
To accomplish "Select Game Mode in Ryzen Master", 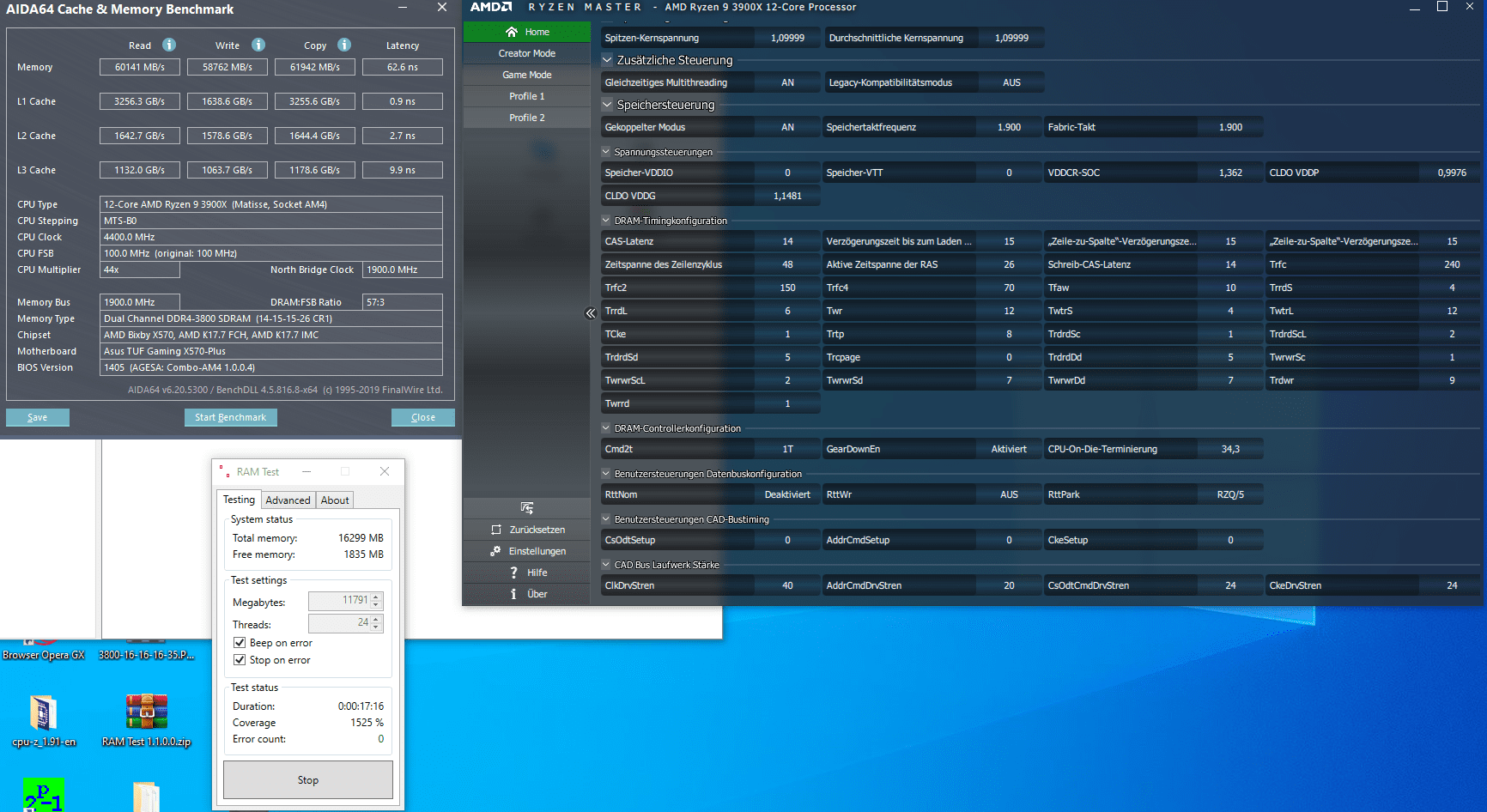I will pyautogui.click(x=527, y=75).
